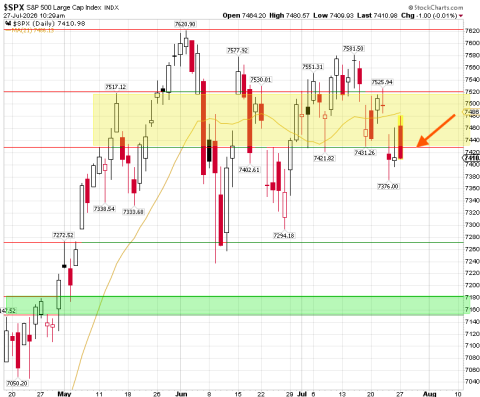
Task: Click the Last 7410.98 value
Action: click(x=377, y=15)
